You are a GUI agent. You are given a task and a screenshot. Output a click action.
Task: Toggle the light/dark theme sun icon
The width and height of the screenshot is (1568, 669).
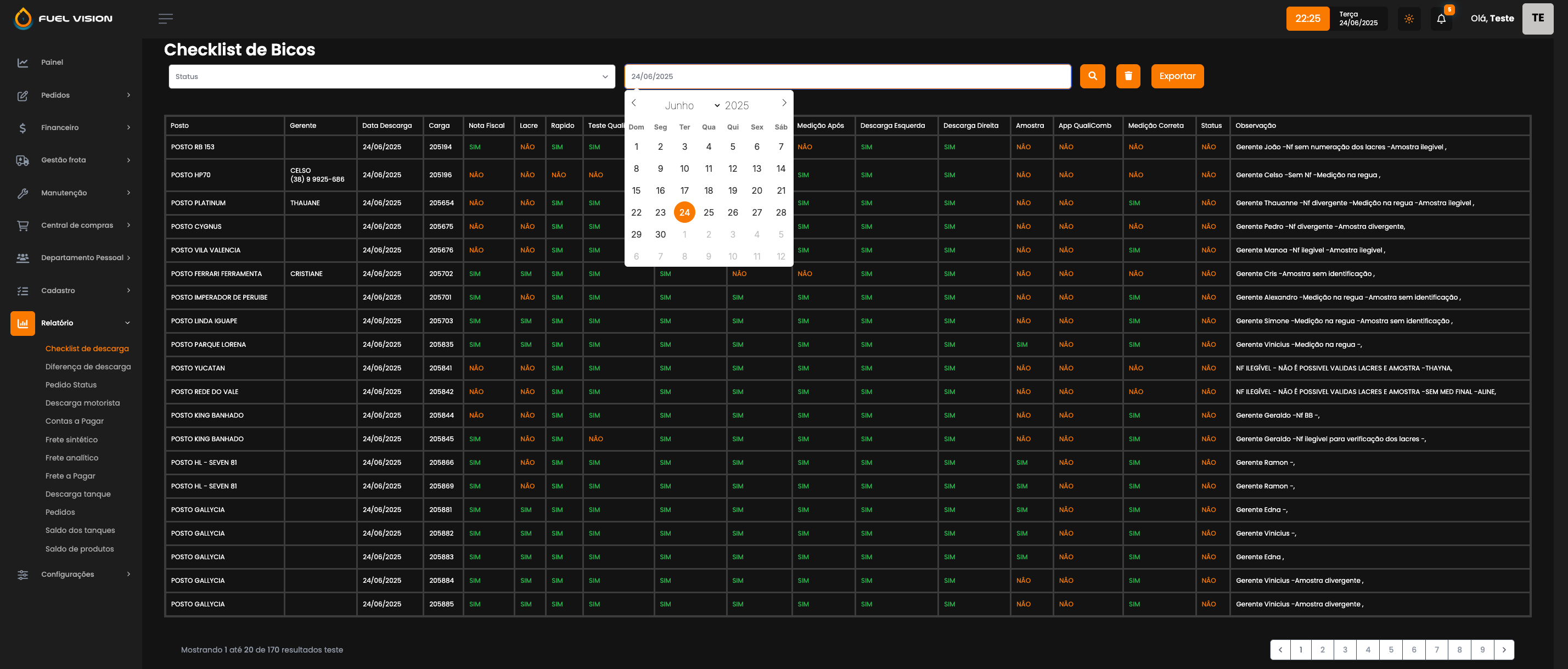tap(1408, 19)
